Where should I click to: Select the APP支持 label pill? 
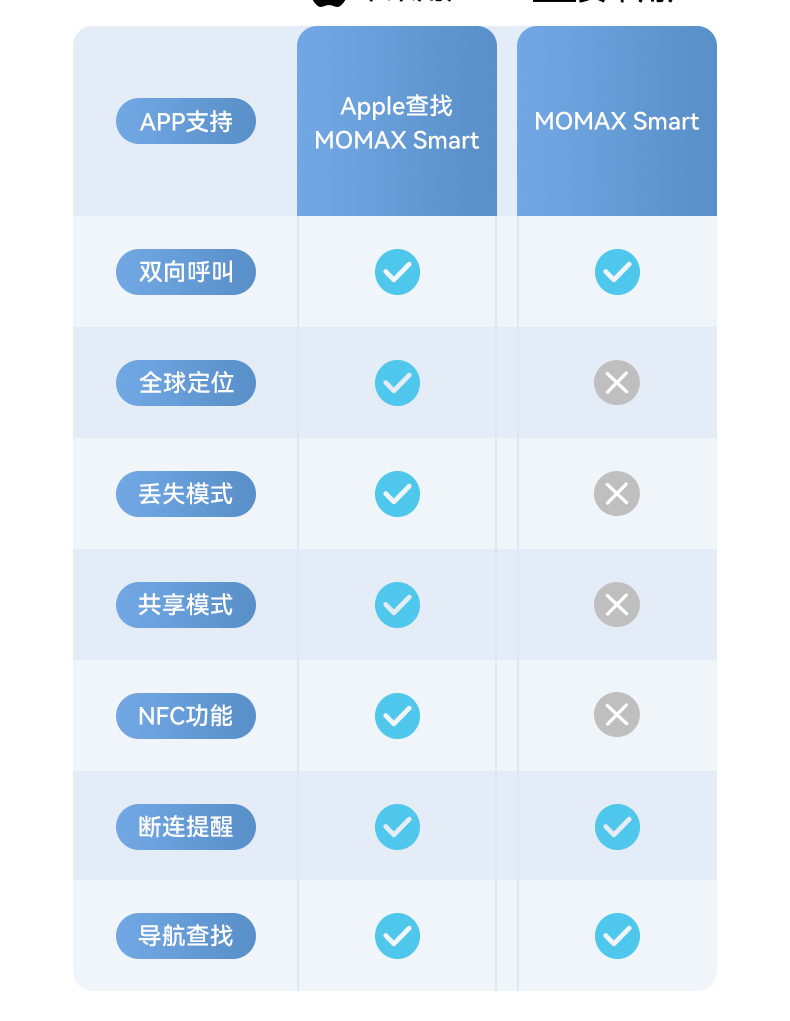186,122
